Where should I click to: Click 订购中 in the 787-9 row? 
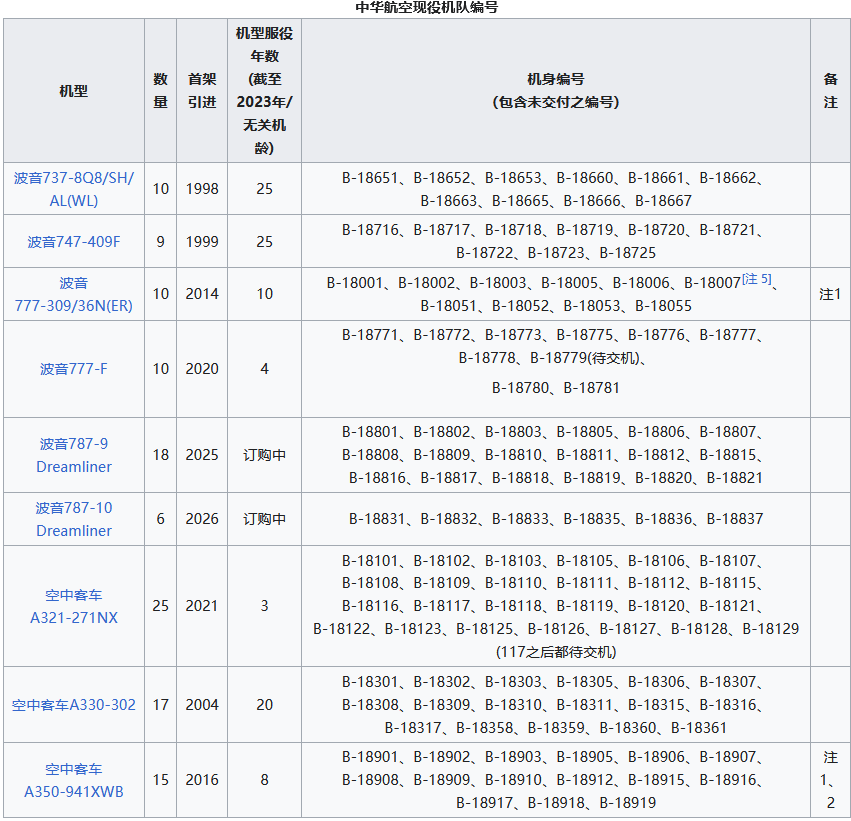(x=264, y=455)
